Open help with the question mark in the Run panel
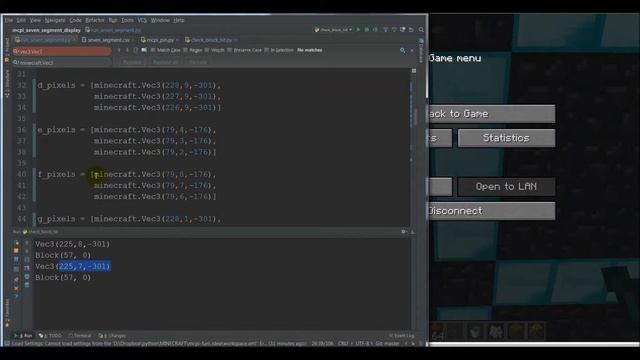640x360 pixels. pyautogui.click(x=16, y=296)
